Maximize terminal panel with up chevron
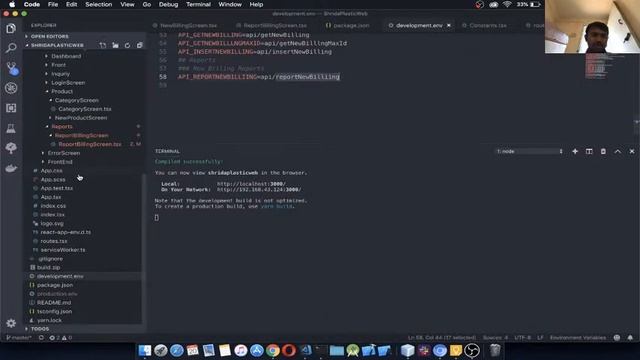This screenshot has width=640, height=360. pos(618,151)
